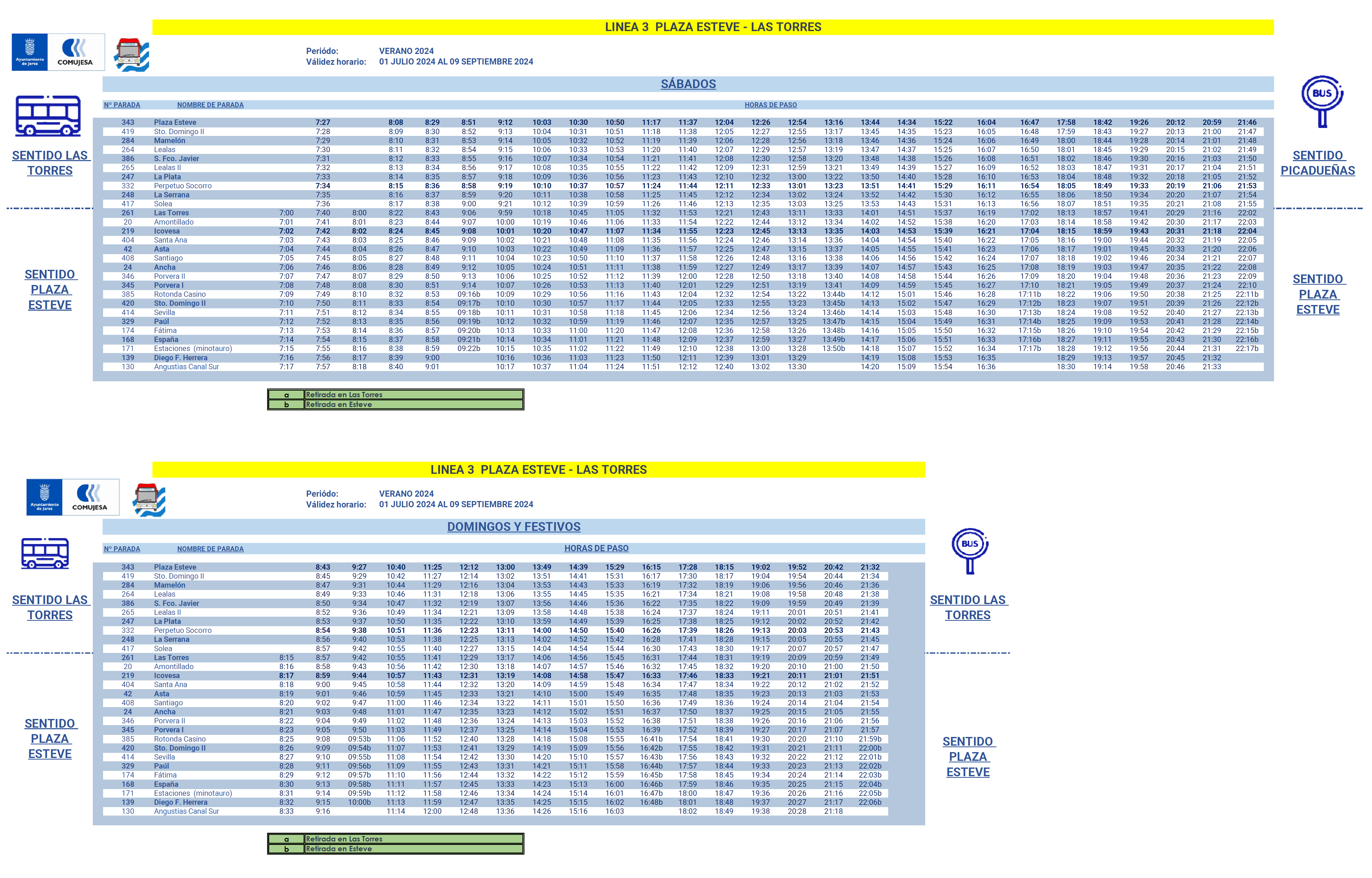1372x878 pixels.
Task: Select the '22:06b' time cell
Action: click(x=870, y=802)
